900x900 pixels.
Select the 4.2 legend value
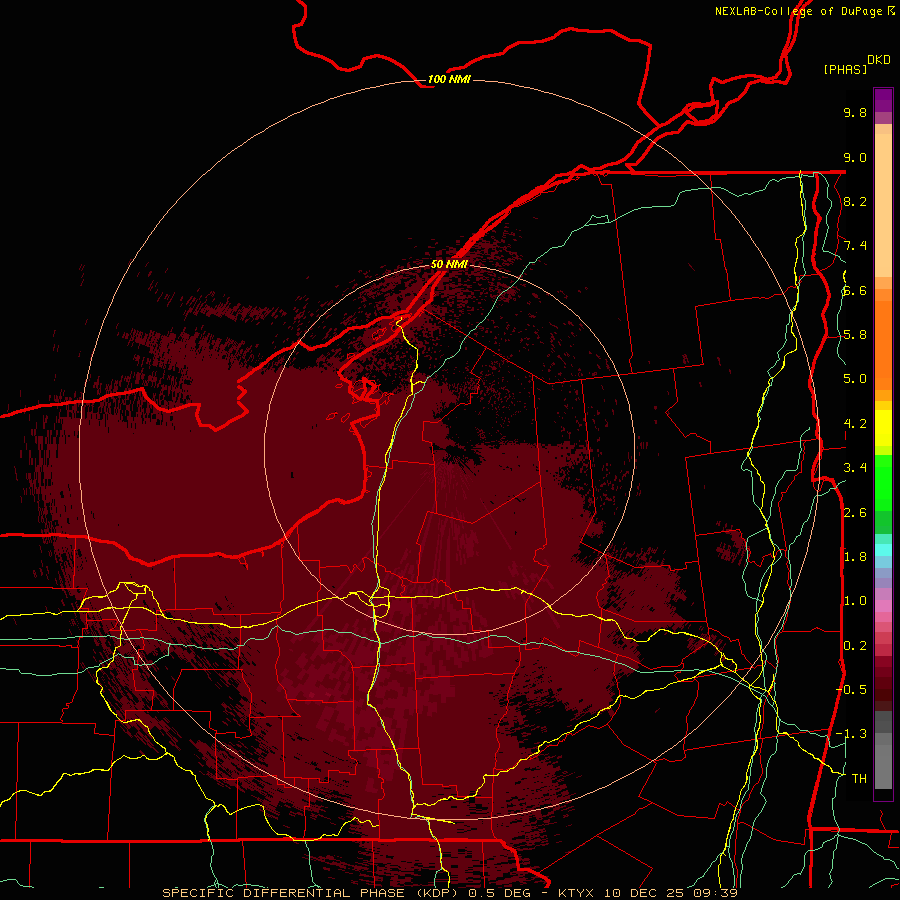[x=855, y=424]
